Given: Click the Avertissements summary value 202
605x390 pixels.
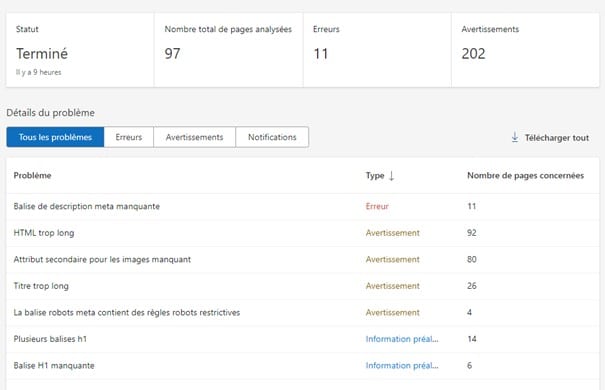Looking at the screenshot, I should (x=473, y=54).
